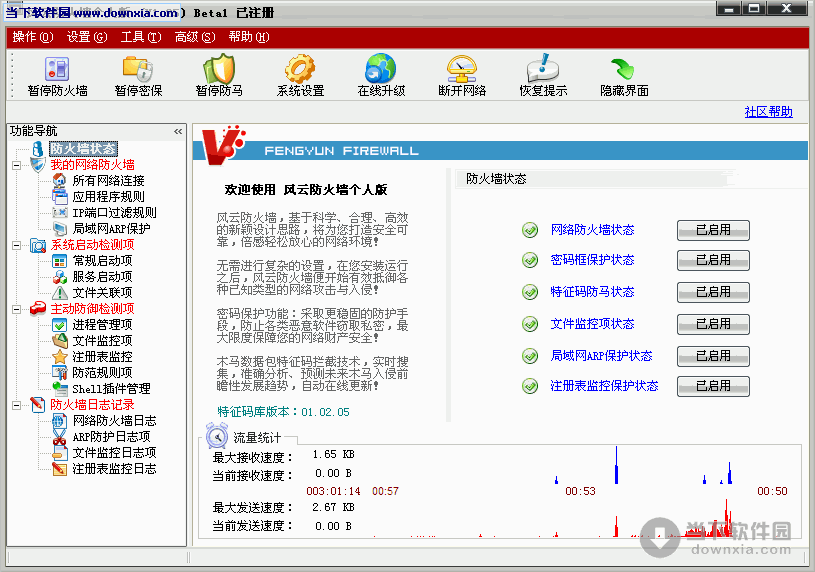Click green check icon beside 特征码防马状态
Viewport: 815px width, 572px height.
click(x=530, y=292)
